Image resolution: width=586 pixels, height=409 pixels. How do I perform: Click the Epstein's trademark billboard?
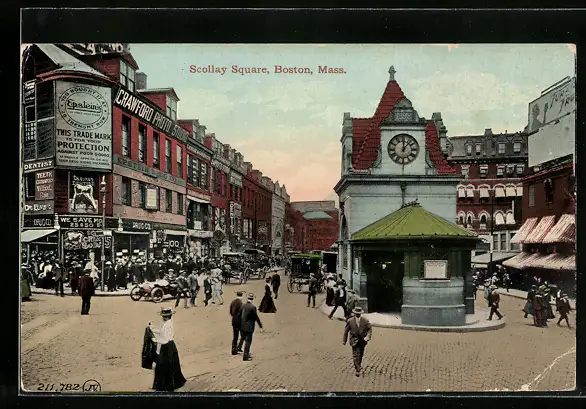click(83, 126)
